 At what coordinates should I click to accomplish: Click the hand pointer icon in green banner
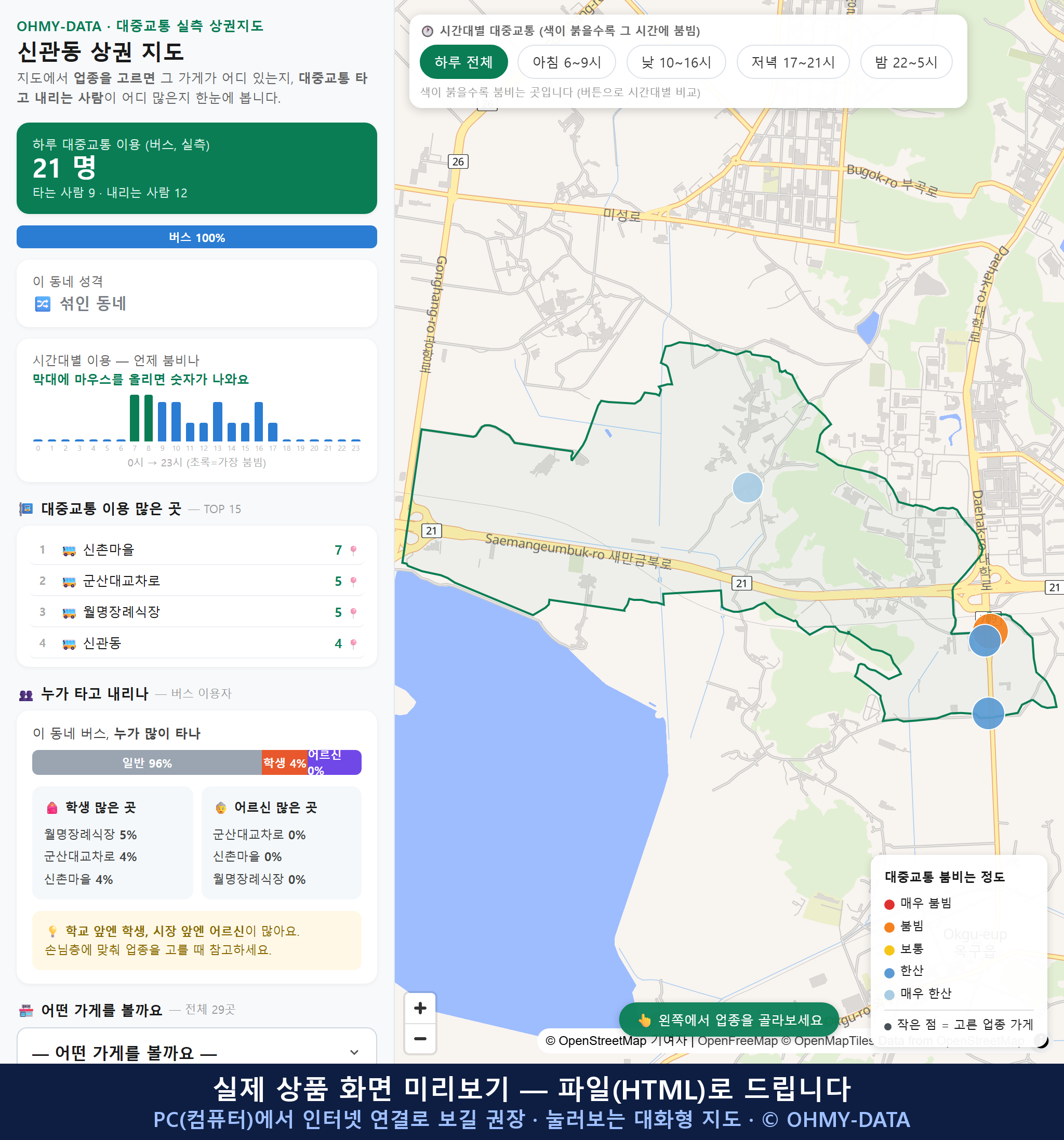(645, 1020)
